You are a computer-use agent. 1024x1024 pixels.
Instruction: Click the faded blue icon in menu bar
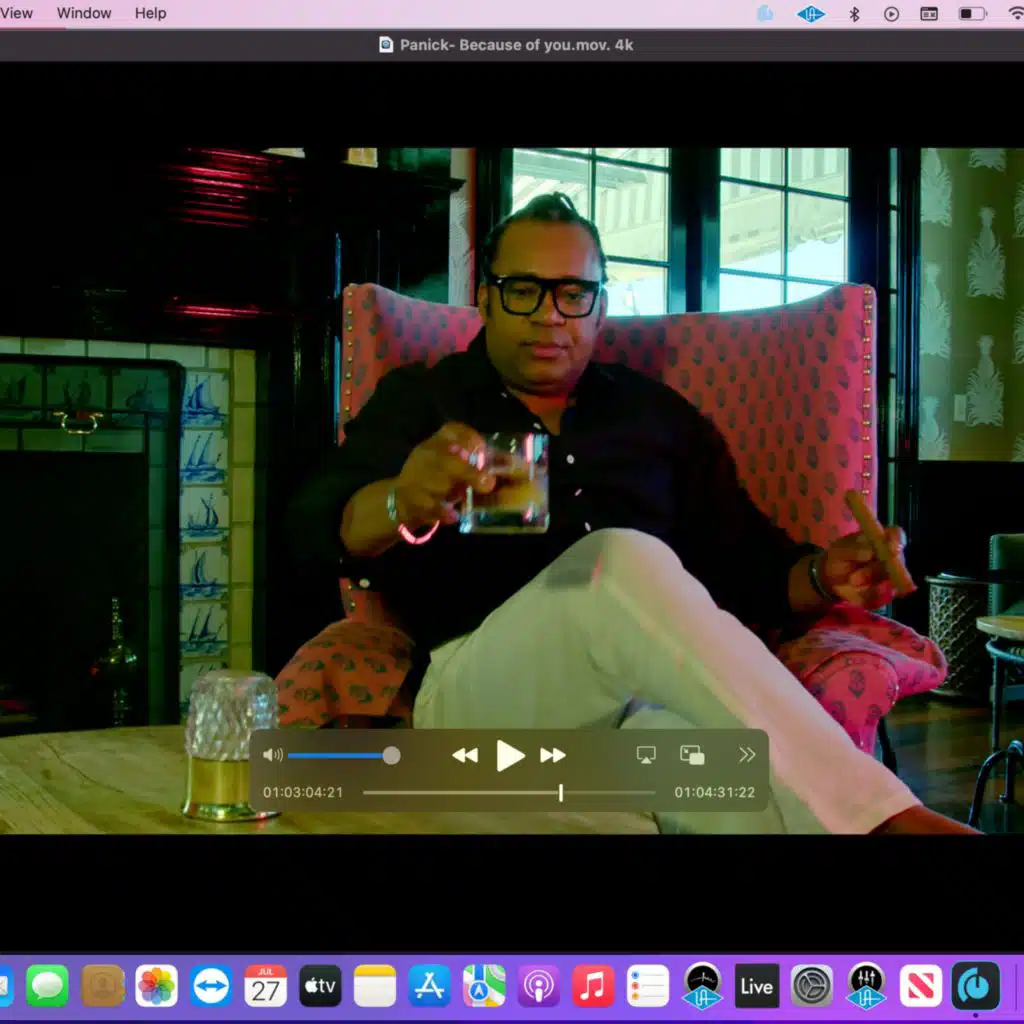765,14
